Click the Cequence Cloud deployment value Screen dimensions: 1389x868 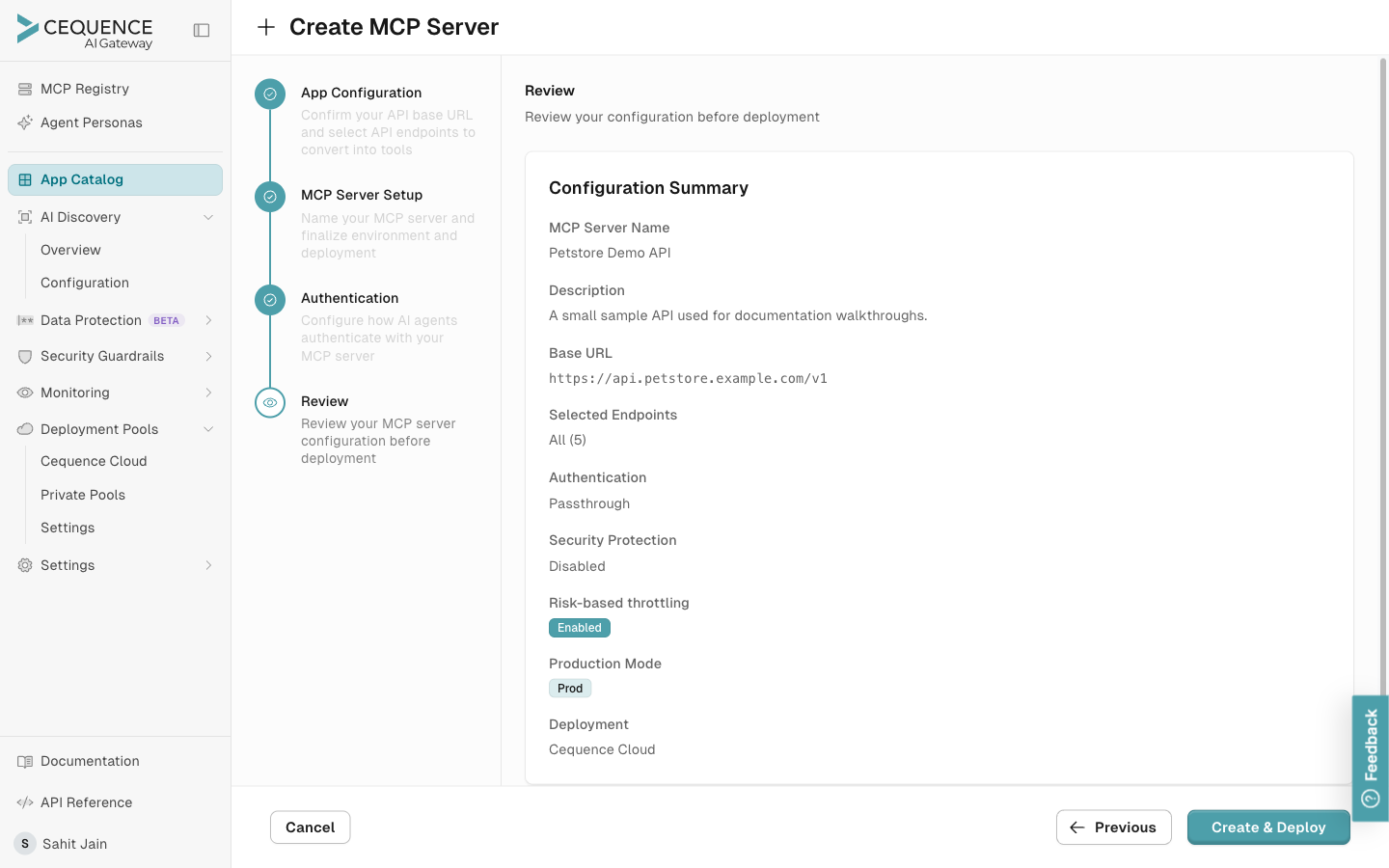pyautogui.click(x=602, y=749)
